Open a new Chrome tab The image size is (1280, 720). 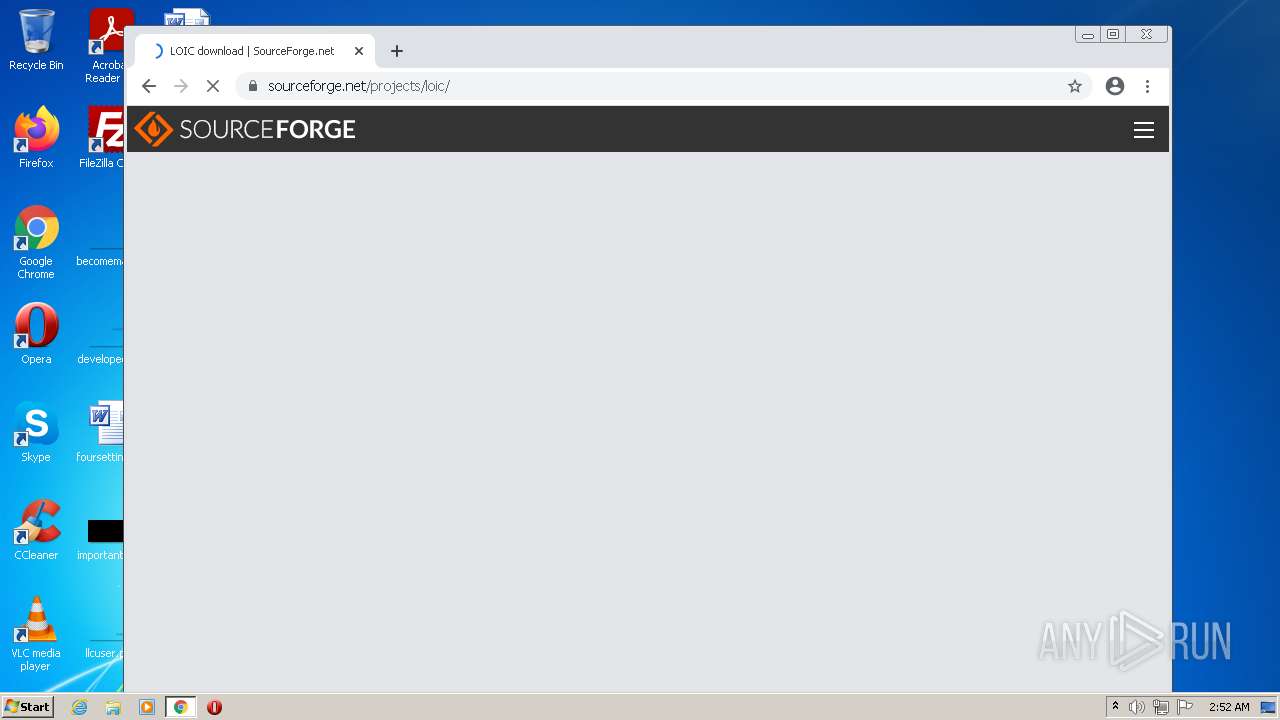397,51
